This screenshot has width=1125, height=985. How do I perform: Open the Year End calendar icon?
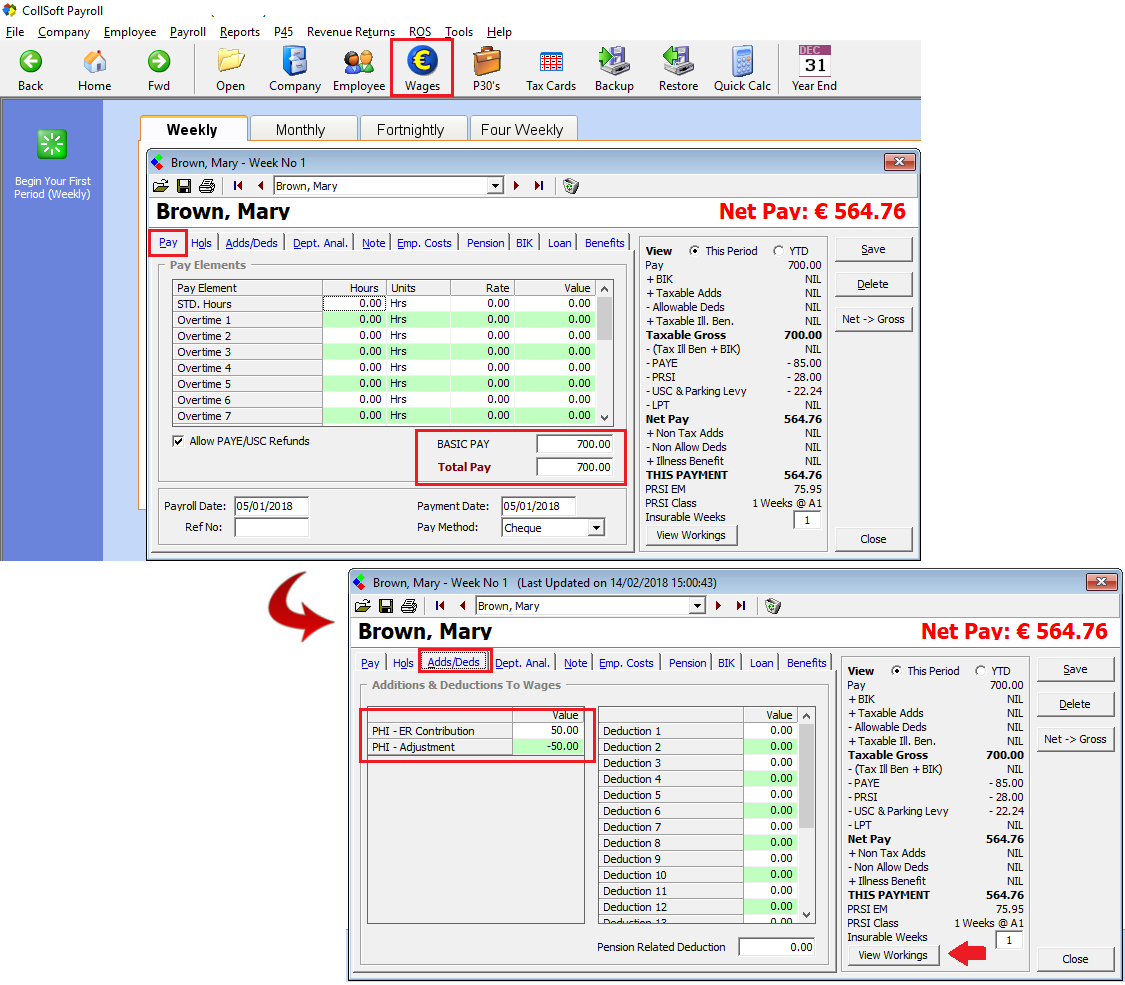[x=814, y=60]
